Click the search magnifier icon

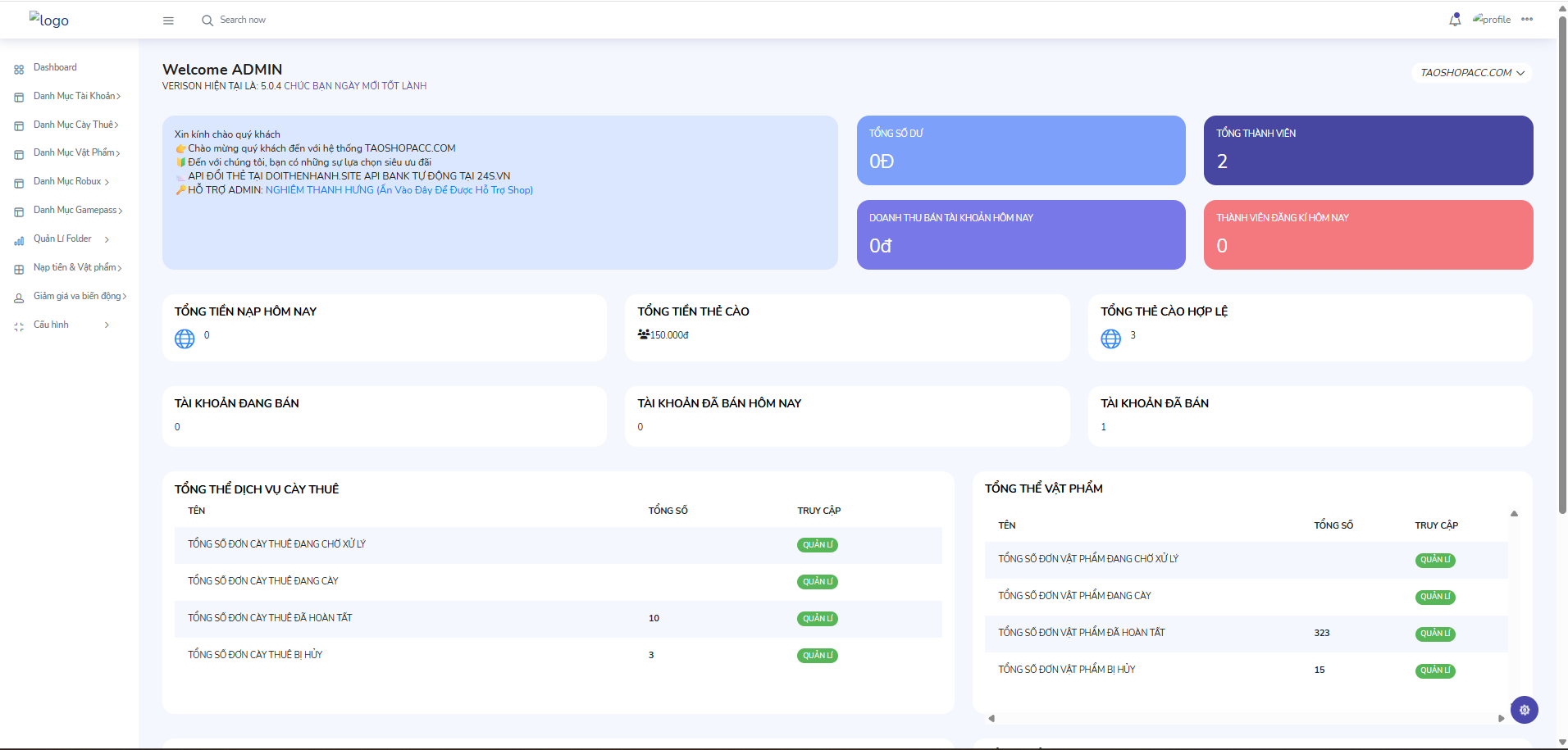[207, 20]
